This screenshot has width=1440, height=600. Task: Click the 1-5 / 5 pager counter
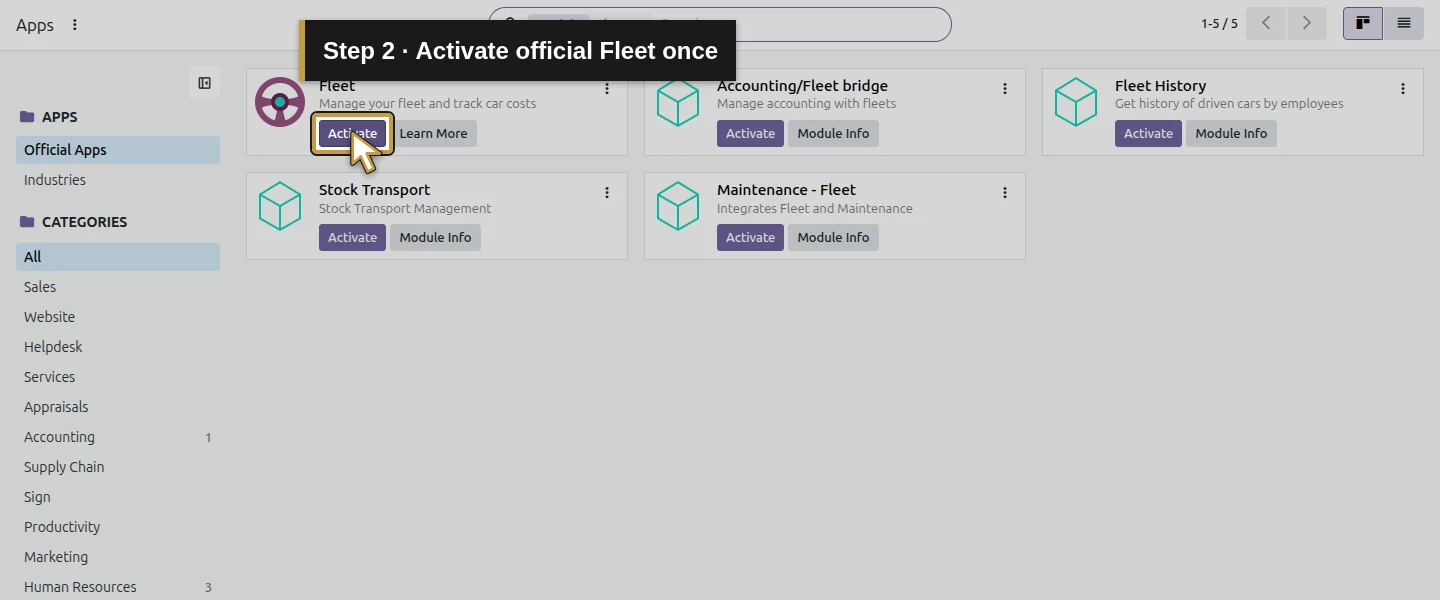1219,24
